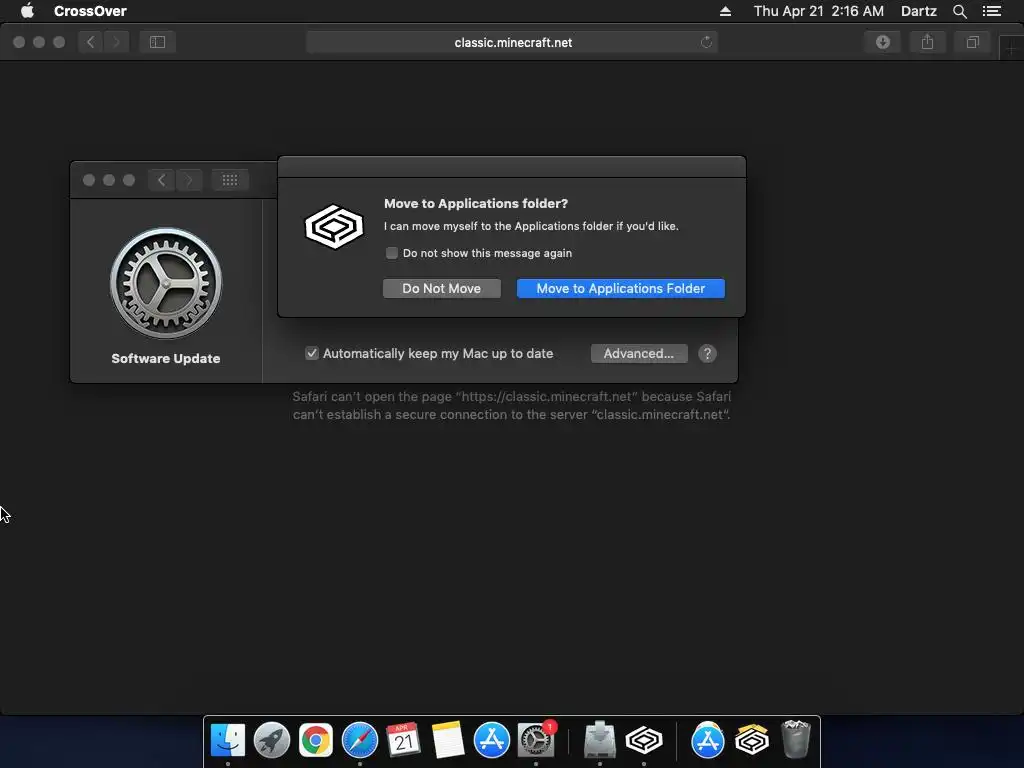Open Trash from the dock
This screenshot has width=1024, height=768.
(x=795, y=741)
